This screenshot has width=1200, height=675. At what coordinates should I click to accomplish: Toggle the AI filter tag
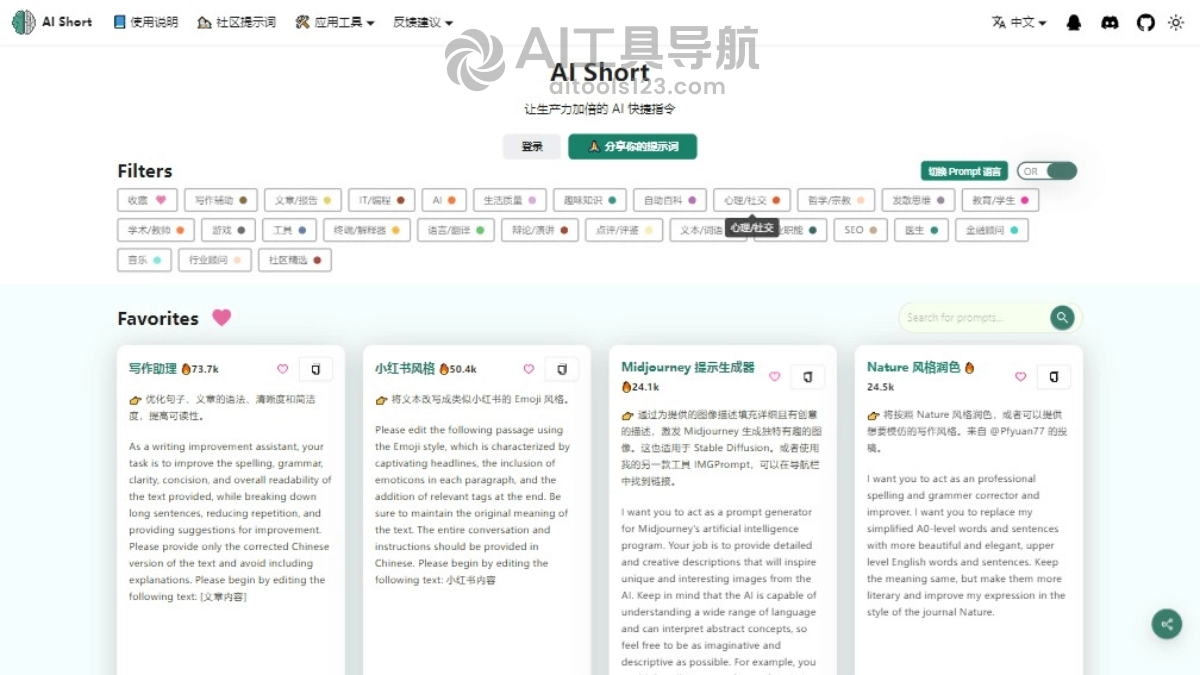click(x=444, y=200)
